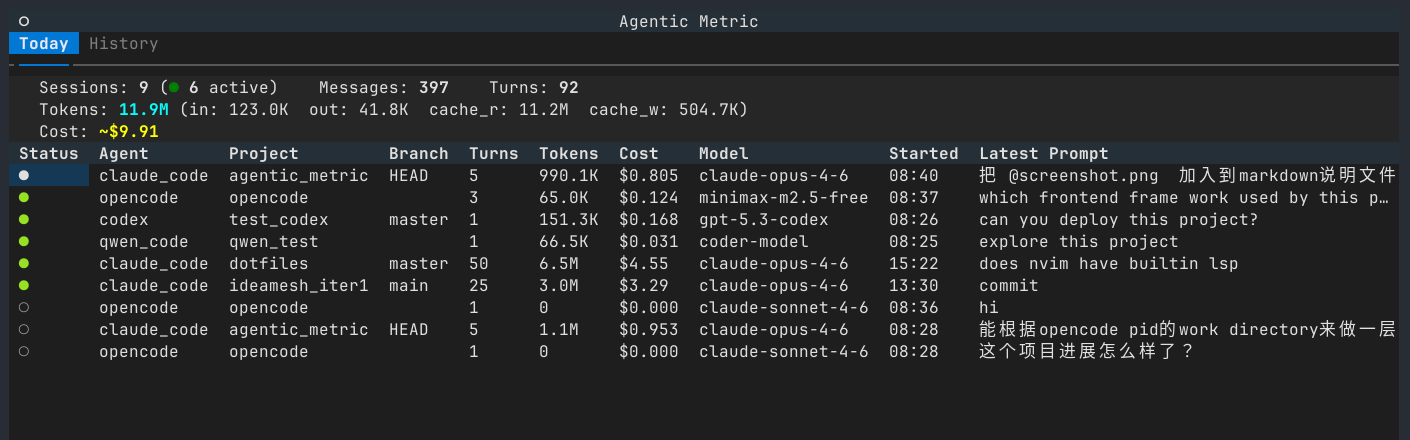This screenshot has height=440, width=1410.
Task: Click the green status dot for the minimax-m2.5-free session
Action: 24,197
